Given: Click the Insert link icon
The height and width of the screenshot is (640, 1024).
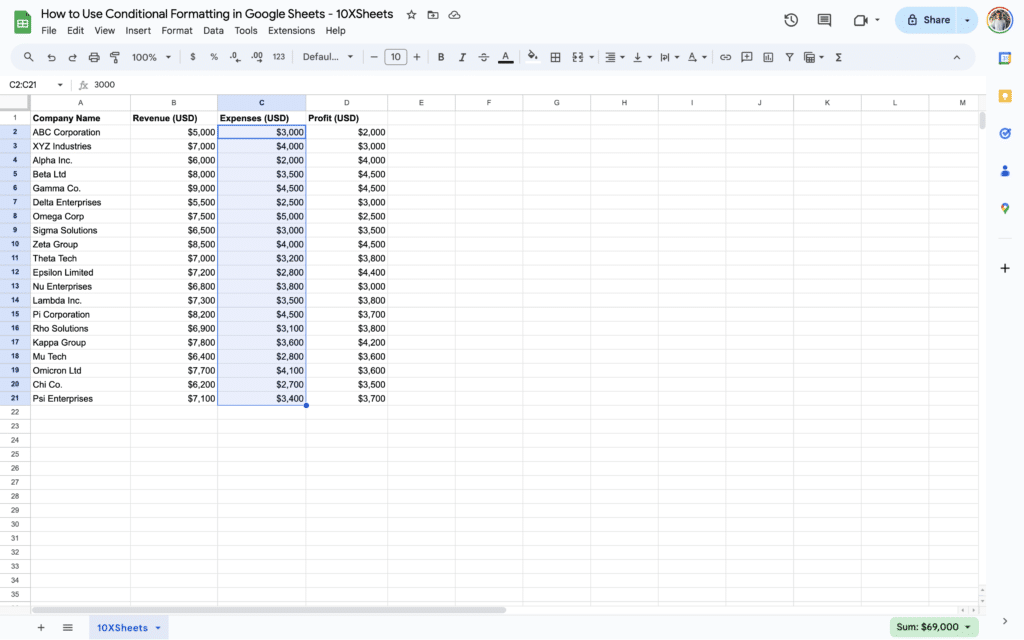Looking at the screenshot, I should (x=725, y=57).
